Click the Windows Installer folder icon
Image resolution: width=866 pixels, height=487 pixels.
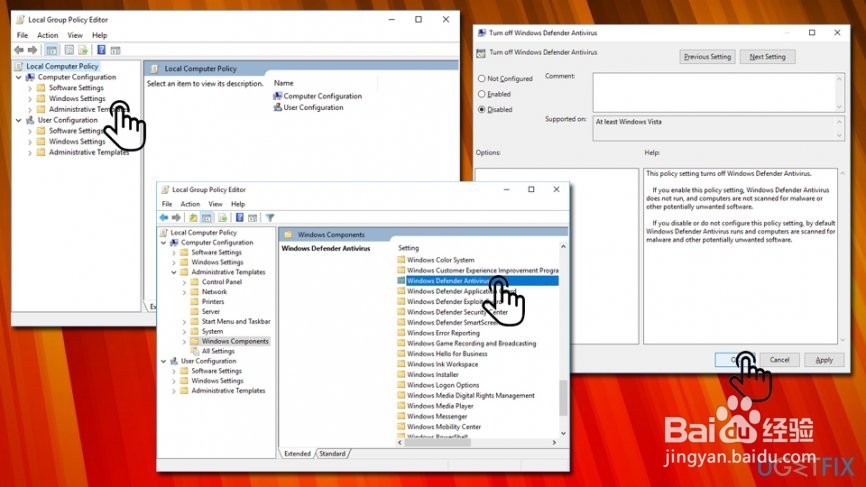[x=402, y=374]
